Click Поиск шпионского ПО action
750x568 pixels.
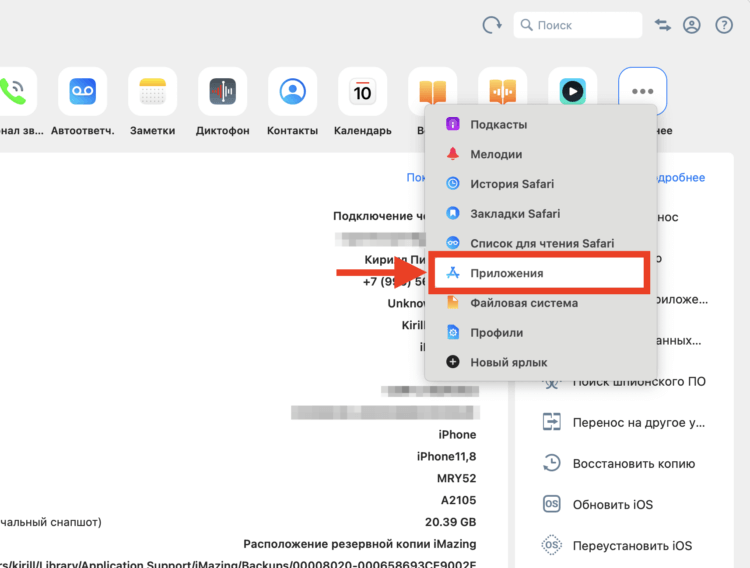(x=624, y=382)
